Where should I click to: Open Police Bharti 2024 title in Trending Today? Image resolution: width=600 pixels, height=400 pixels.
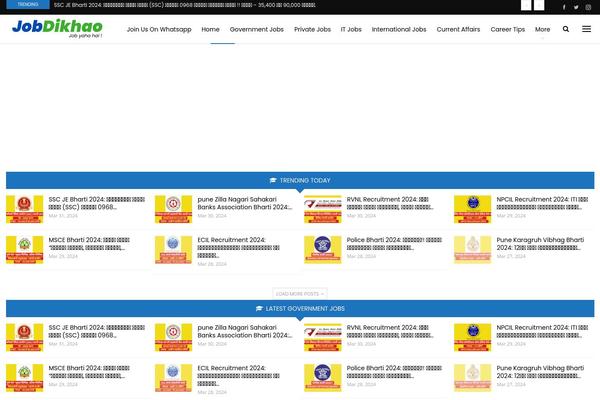[394, 244]
